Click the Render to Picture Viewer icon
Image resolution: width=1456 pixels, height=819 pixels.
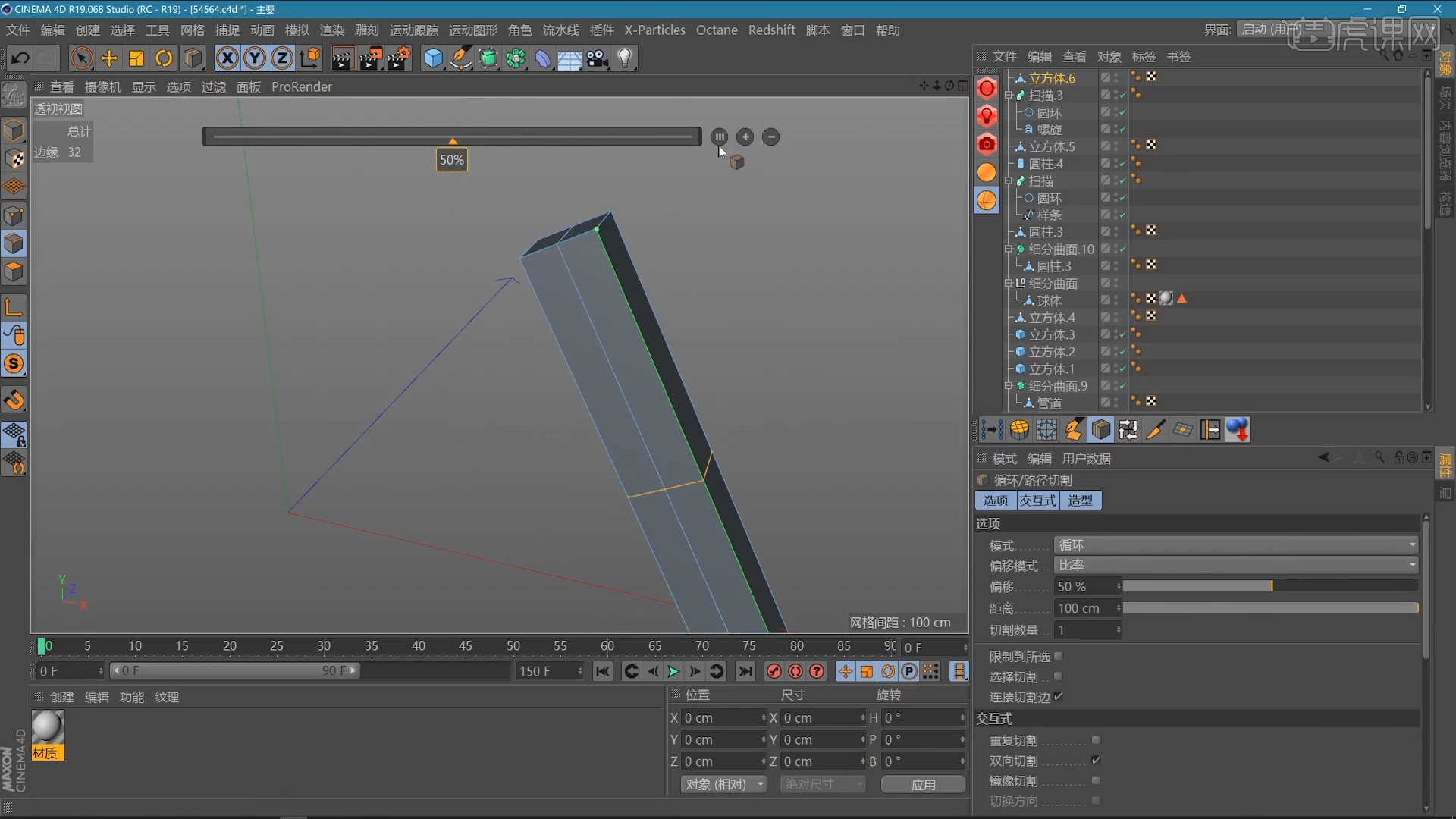pos(370,58)
